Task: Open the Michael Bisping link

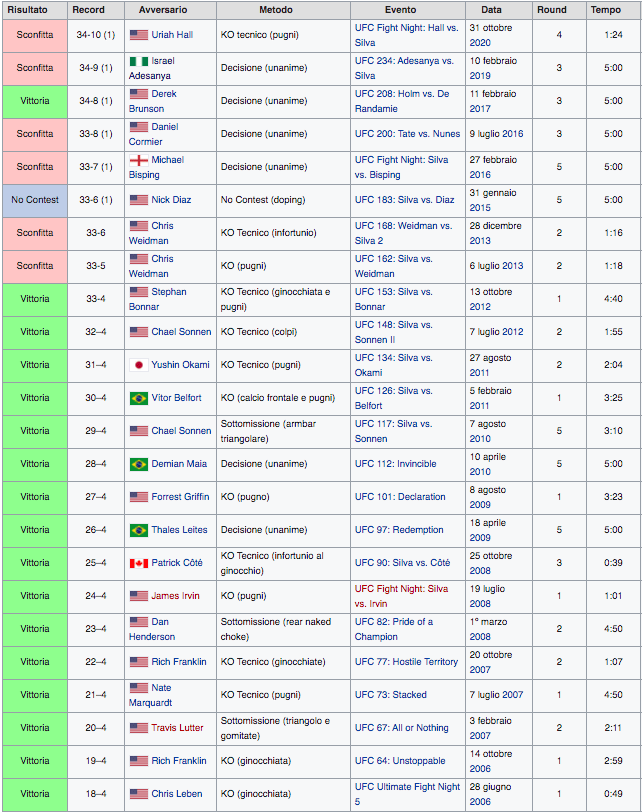Action: [156, 167]
